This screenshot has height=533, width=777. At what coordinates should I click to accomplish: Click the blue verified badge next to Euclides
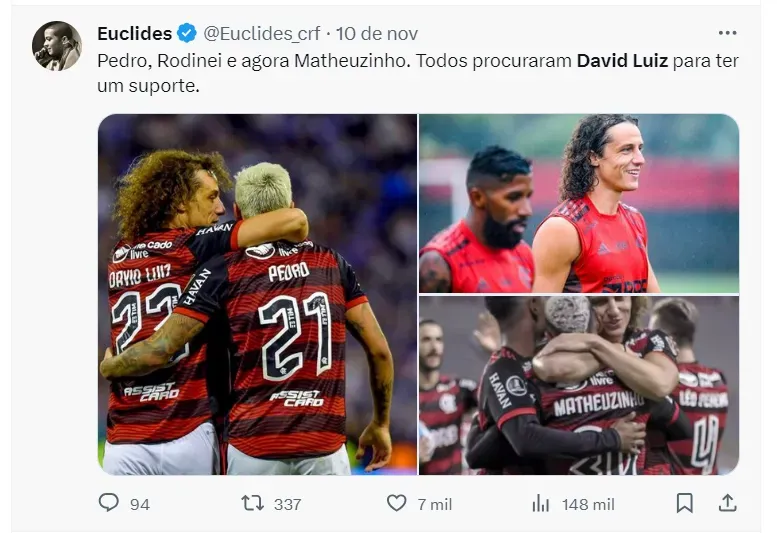pyautogui.click(x=187, y=33)
